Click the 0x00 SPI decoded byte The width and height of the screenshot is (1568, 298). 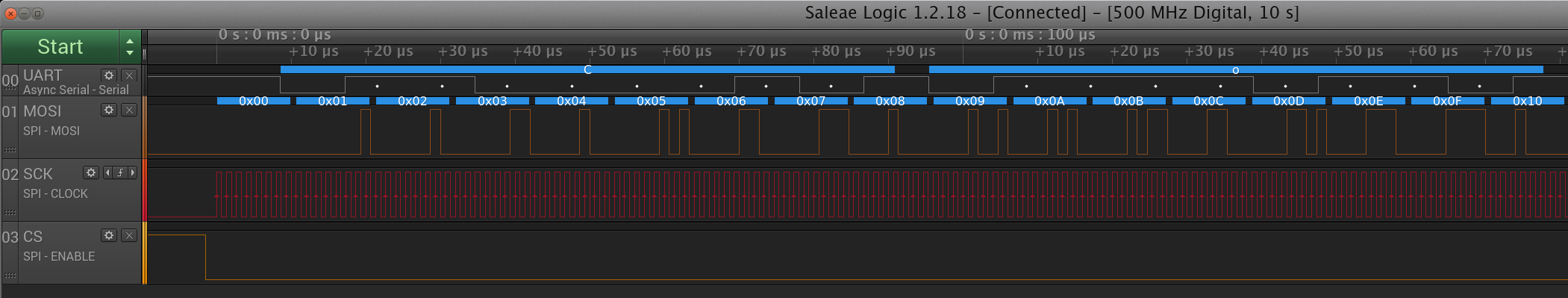point(254,101)
